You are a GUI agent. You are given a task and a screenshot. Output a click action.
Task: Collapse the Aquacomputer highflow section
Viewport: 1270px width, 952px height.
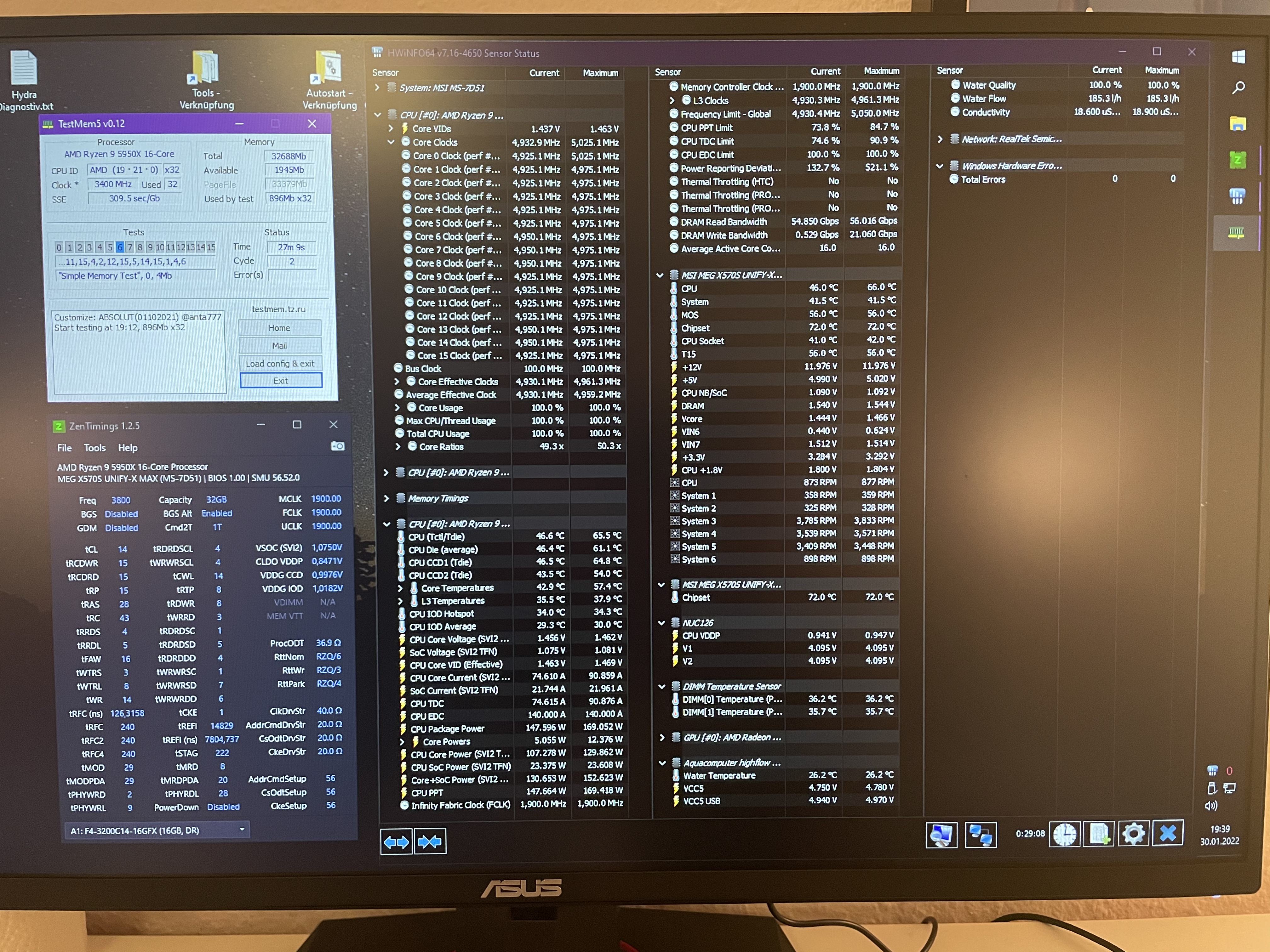pos(662,762)
